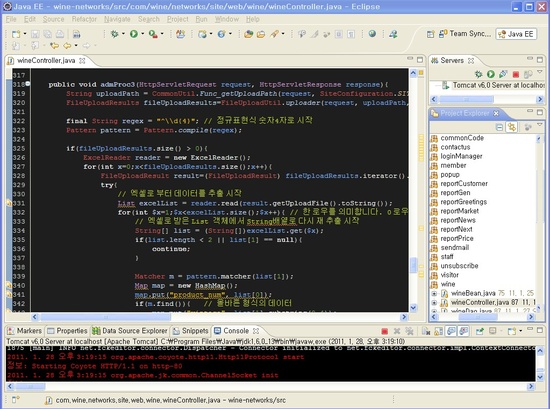
Task: Clear the Console output icon
Action: [x=426, y=331]
